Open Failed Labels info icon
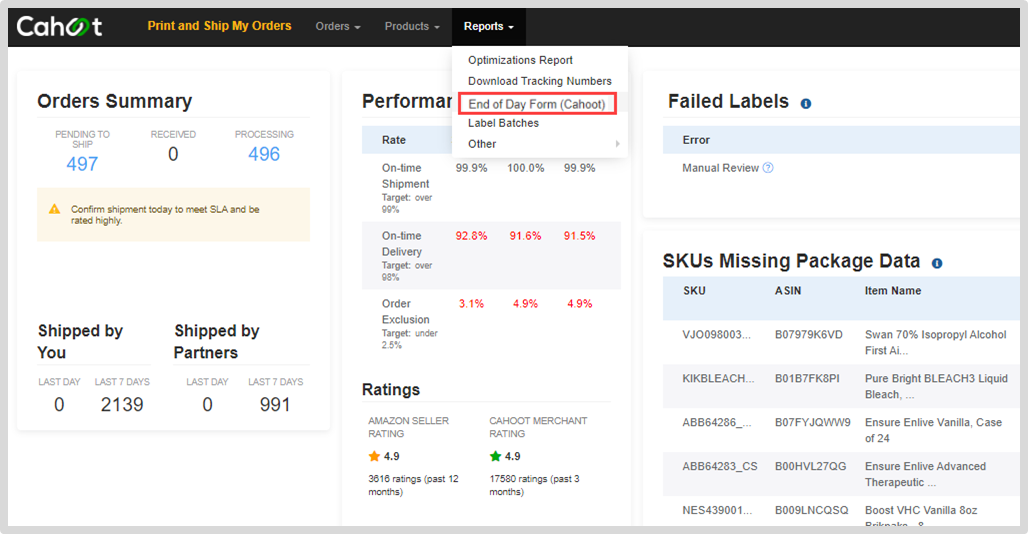1028x534 pixels. point(806,104)
